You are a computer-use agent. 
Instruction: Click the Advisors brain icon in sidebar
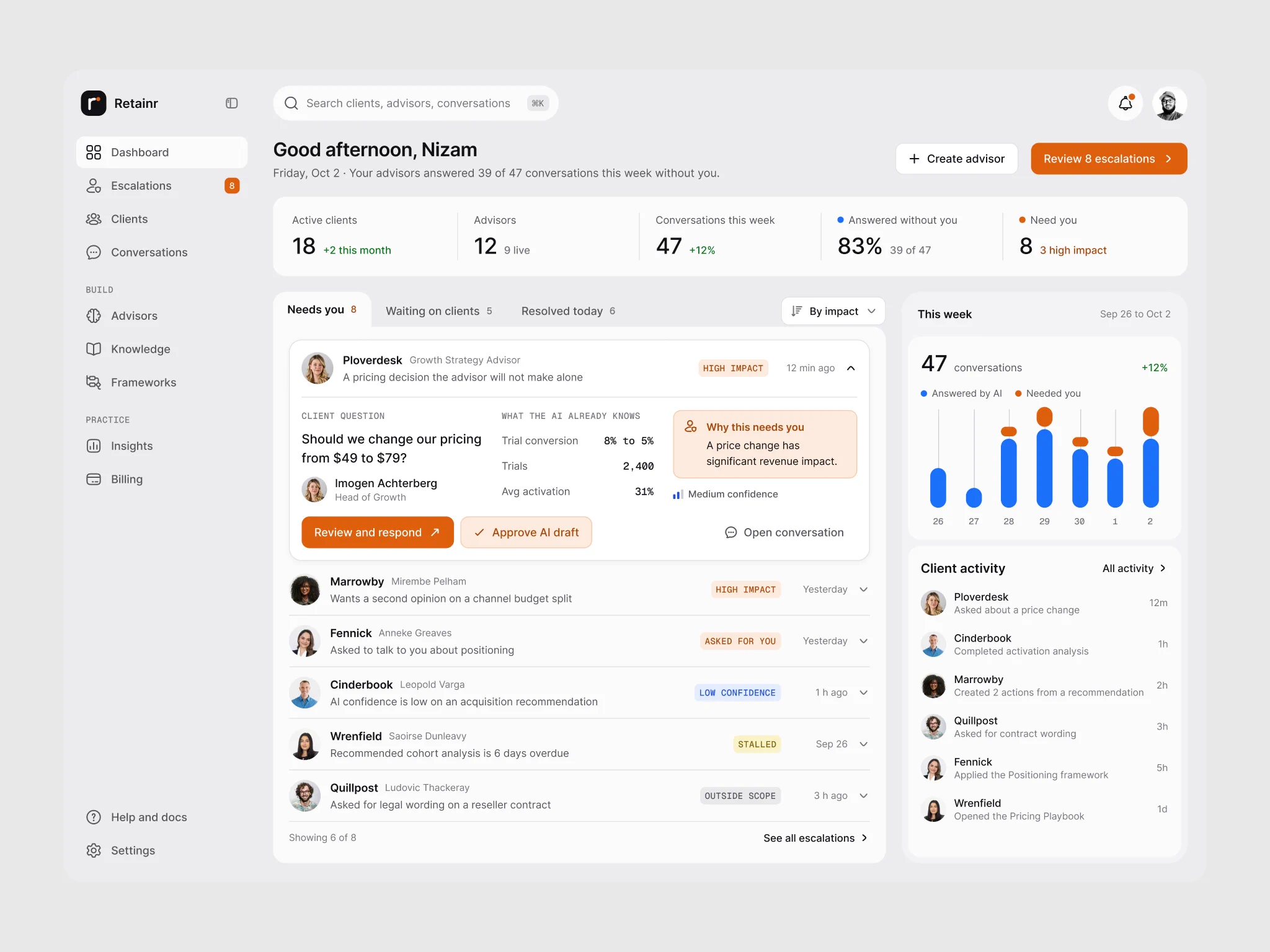(x=94, y=316)
